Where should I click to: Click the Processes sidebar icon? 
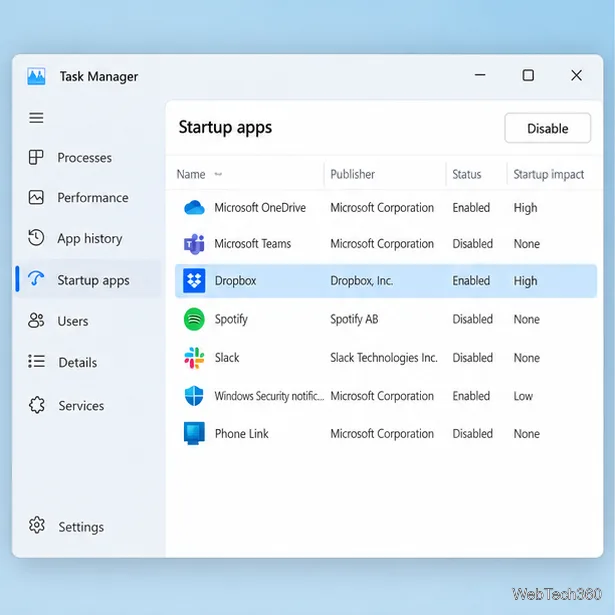point(36,157)
